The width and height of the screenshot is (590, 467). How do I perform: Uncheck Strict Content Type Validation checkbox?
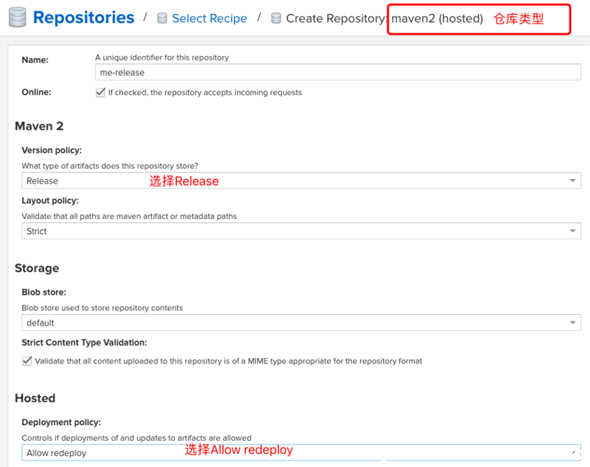tap(27, 361)
